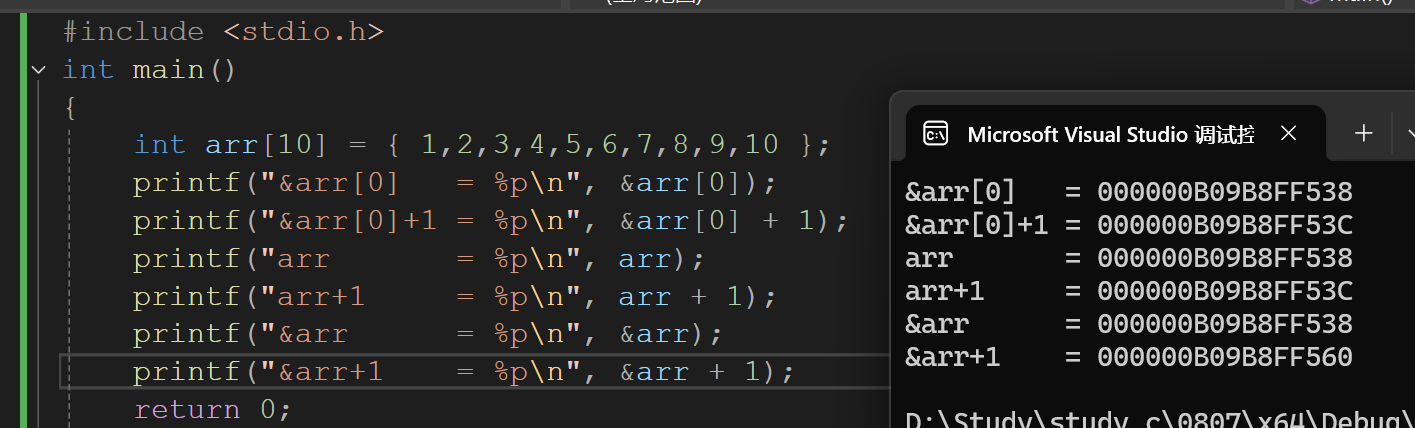
Task: Click the D:\Study path line in console
Action: [x=1159, y=418]
